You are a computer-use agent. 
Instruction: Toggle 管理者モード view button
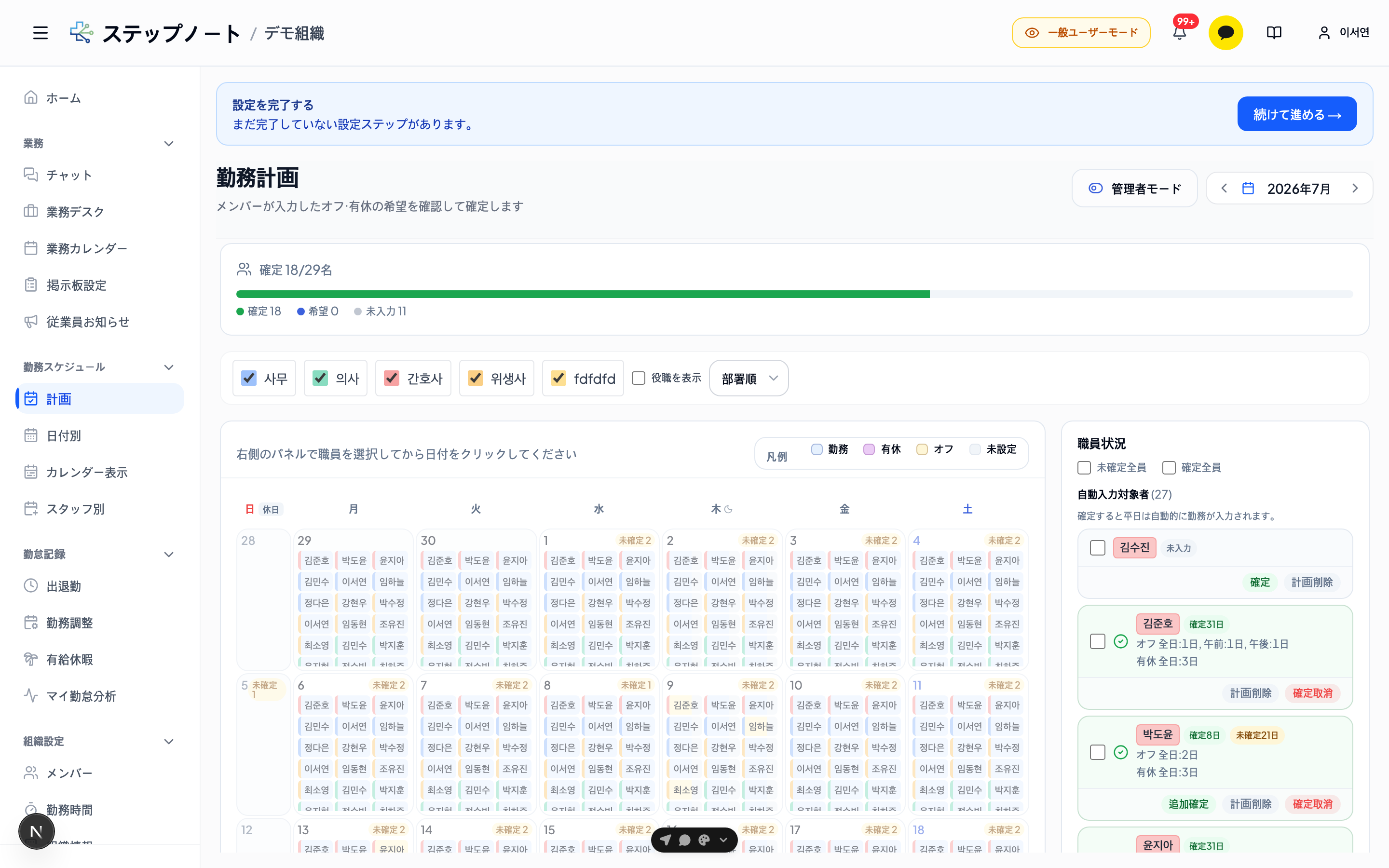[x=1134, y=188]
